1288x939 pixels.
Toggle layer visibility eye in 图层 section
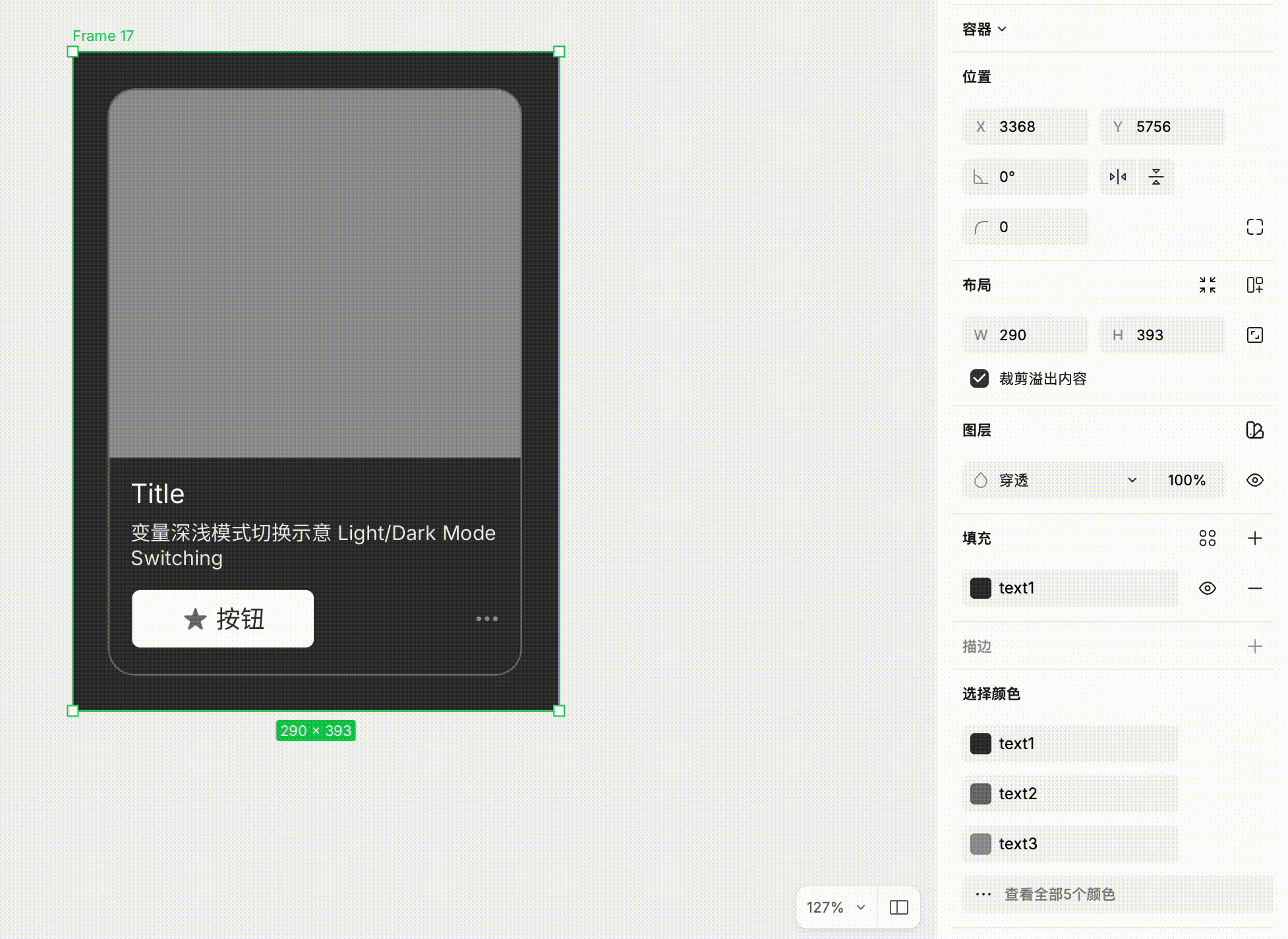coord(1255,480)
